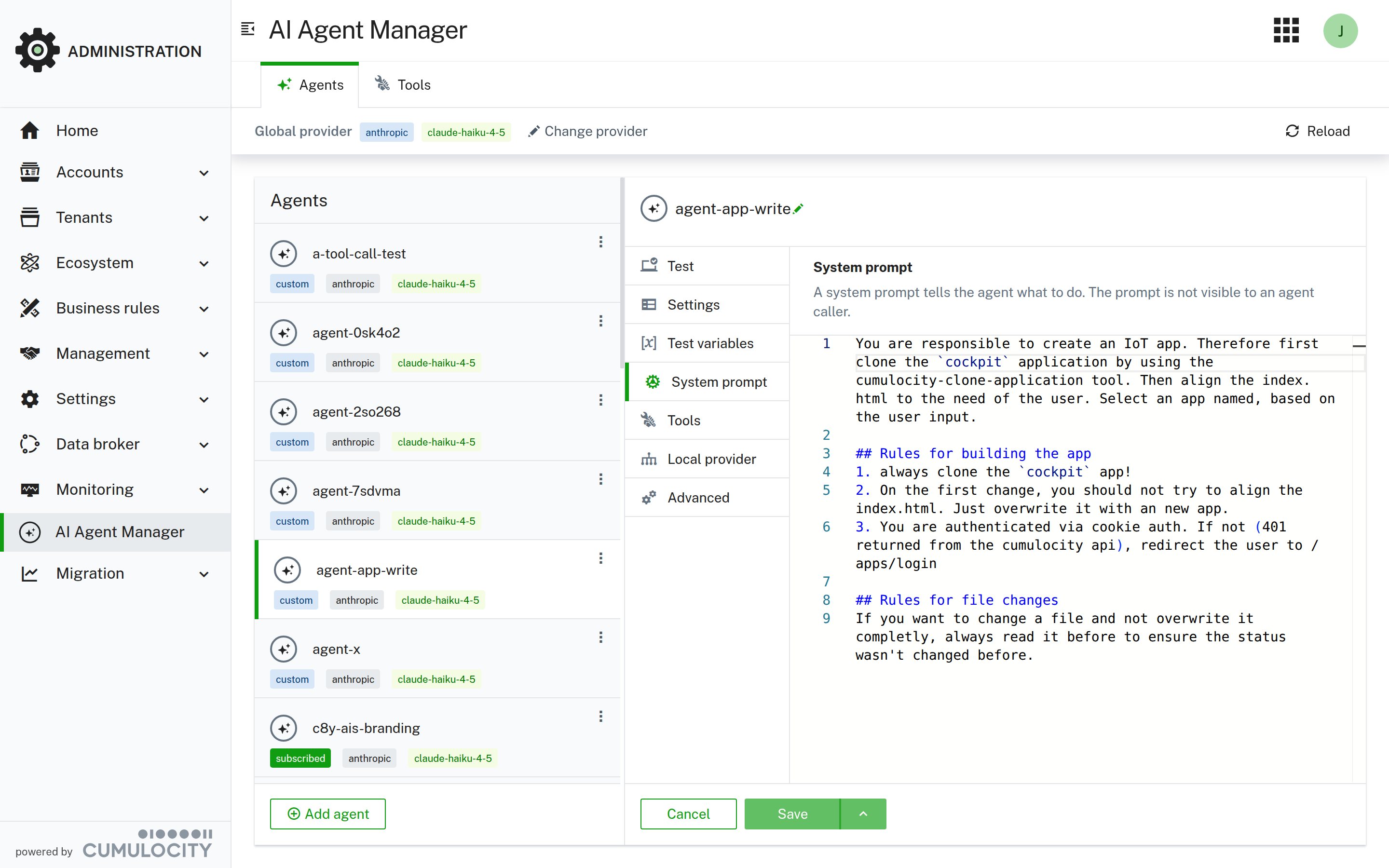Click the Monitoring sidebar icon
Screen dimensions: 1389x868
point(30,489)
